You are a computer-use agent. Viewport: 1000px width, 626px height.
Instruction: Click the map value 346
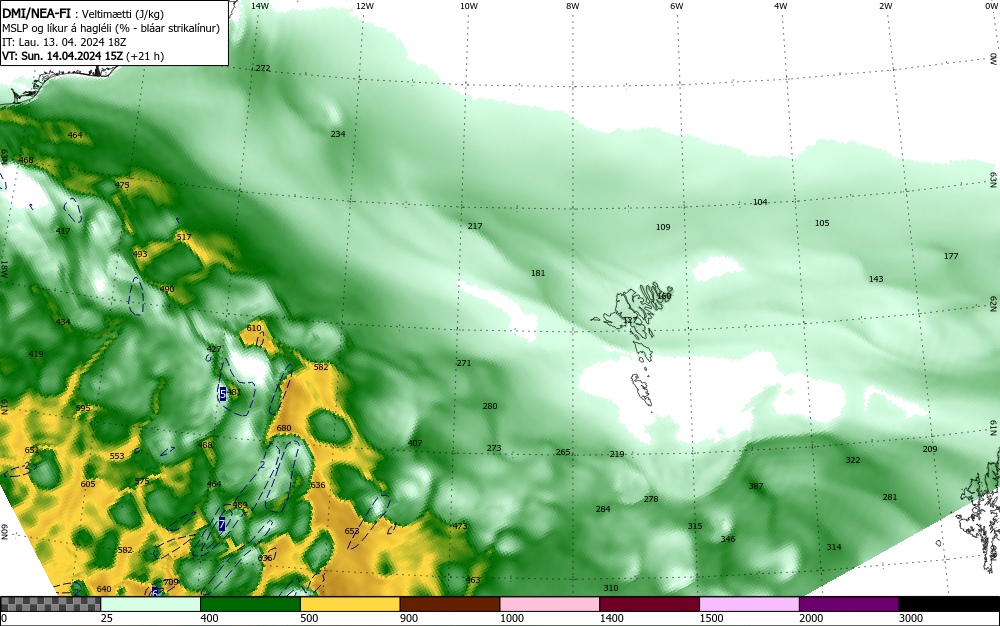pyautogui.click(x=728, y=539)
